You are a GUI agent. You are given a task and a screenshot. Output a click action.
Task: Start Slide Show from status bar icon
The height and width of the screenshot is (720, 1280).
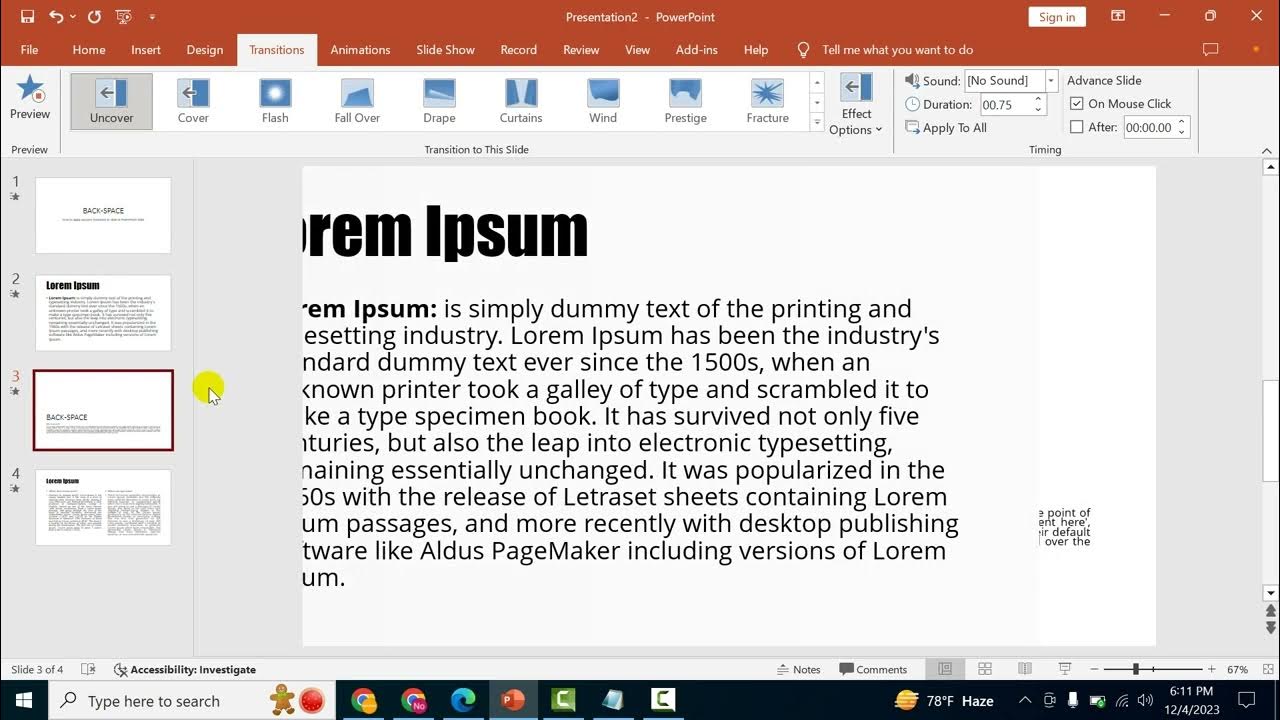(1064, 669)
